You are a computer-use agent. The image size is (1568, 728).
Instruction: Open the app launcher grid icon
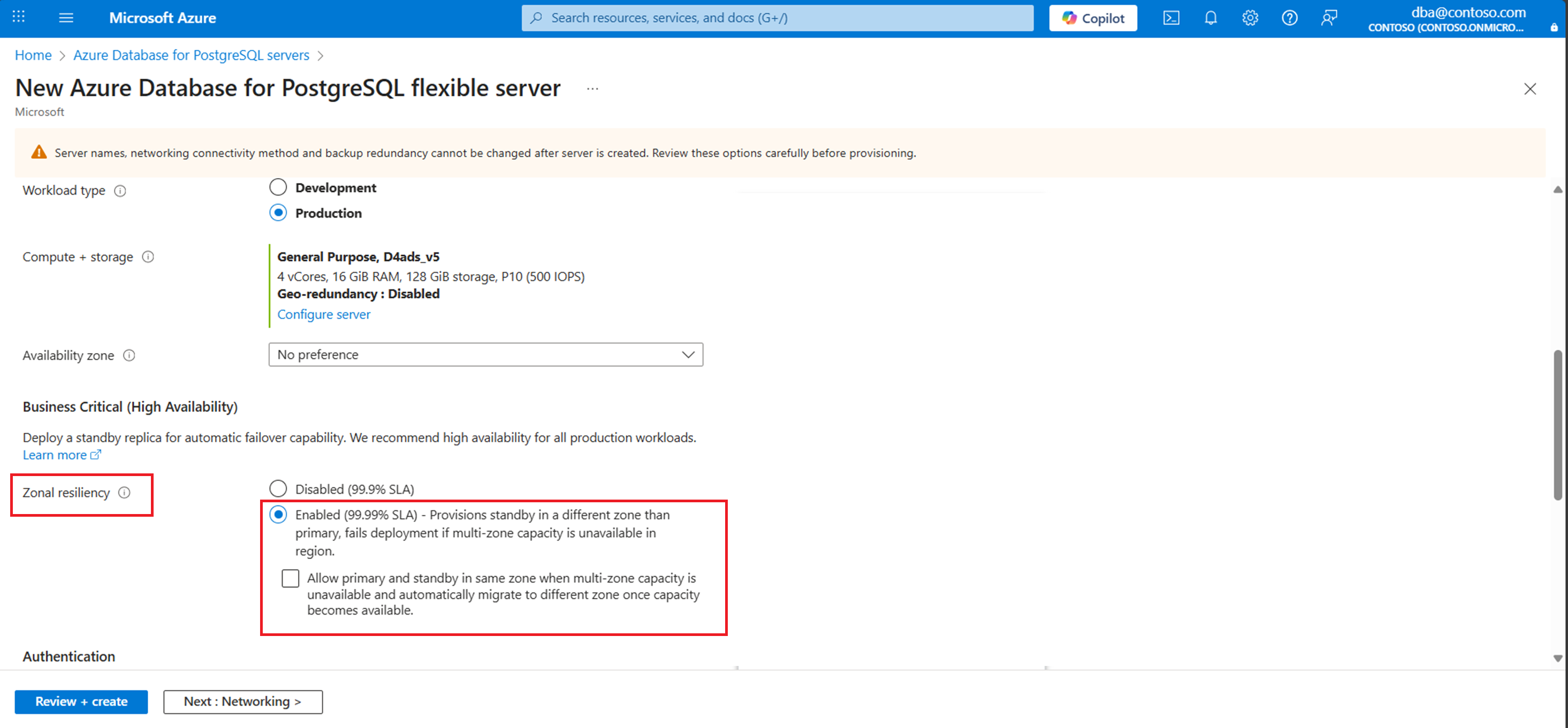point(18,18)
